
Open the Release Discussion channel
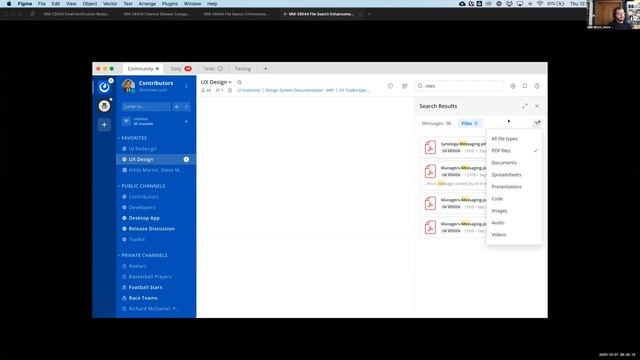[151, 229]
